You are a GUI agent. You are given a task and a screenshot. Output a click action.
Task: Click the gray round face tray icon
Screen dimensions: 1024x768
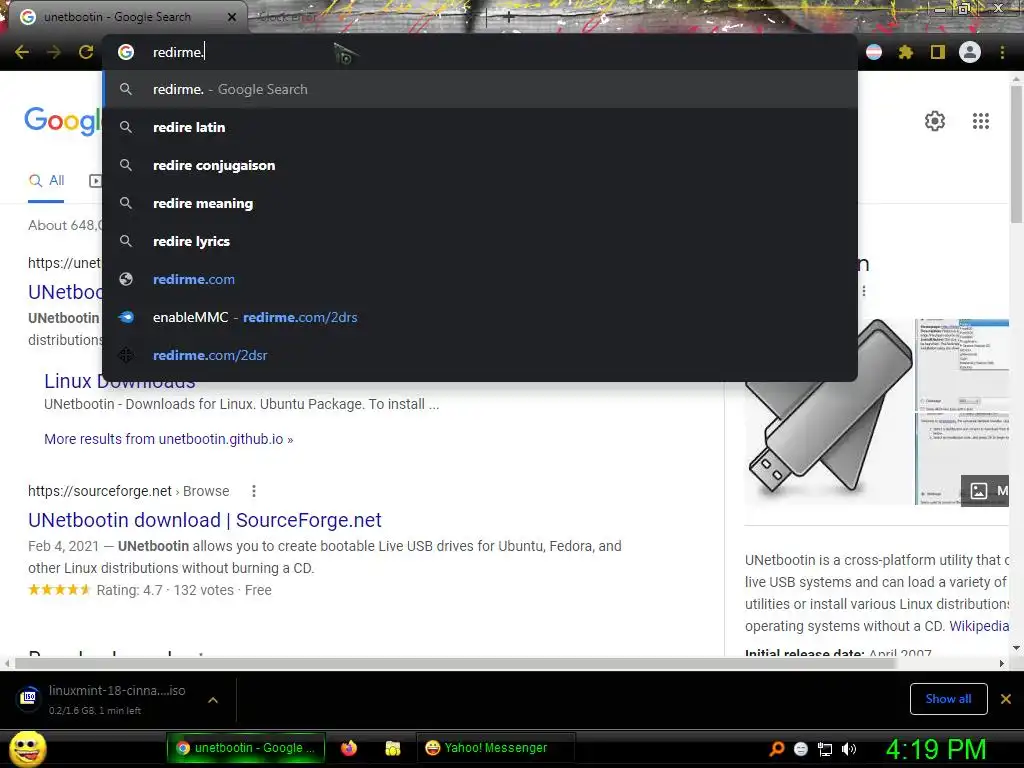tap(801, 749)
